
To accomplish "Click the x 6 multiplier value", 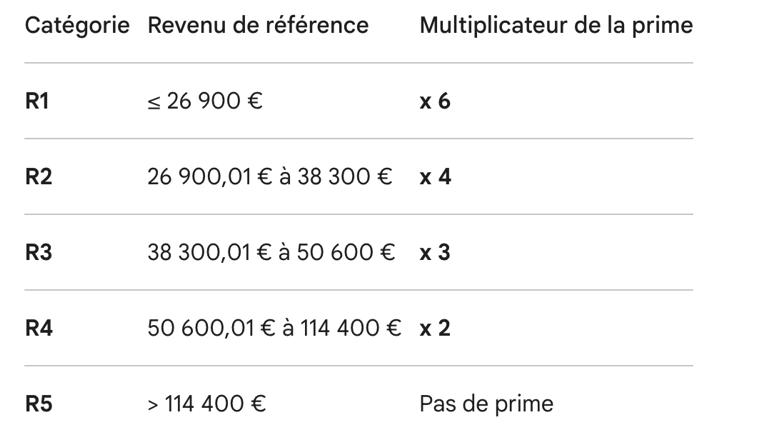I will (435, 101).
